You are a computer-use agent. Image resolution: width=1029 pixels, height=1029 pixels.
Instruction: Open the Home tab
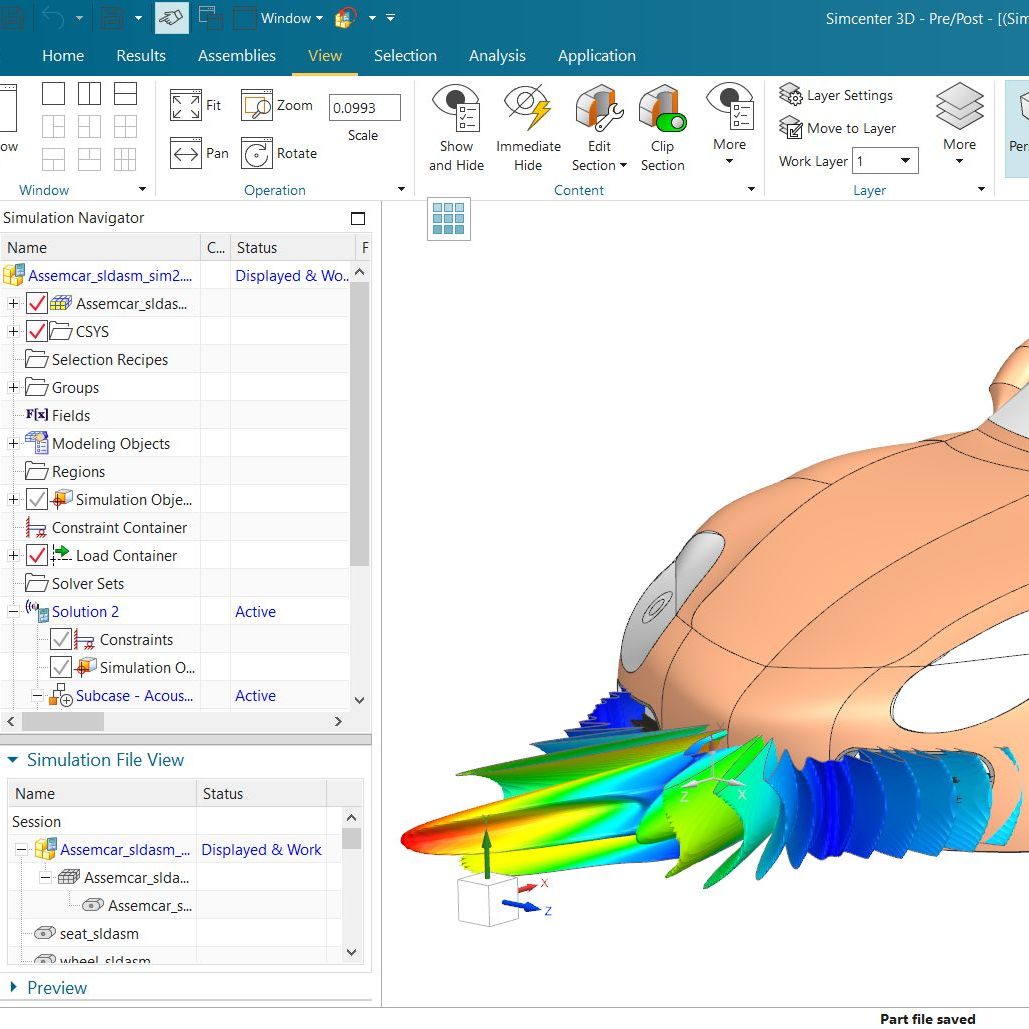63,56
